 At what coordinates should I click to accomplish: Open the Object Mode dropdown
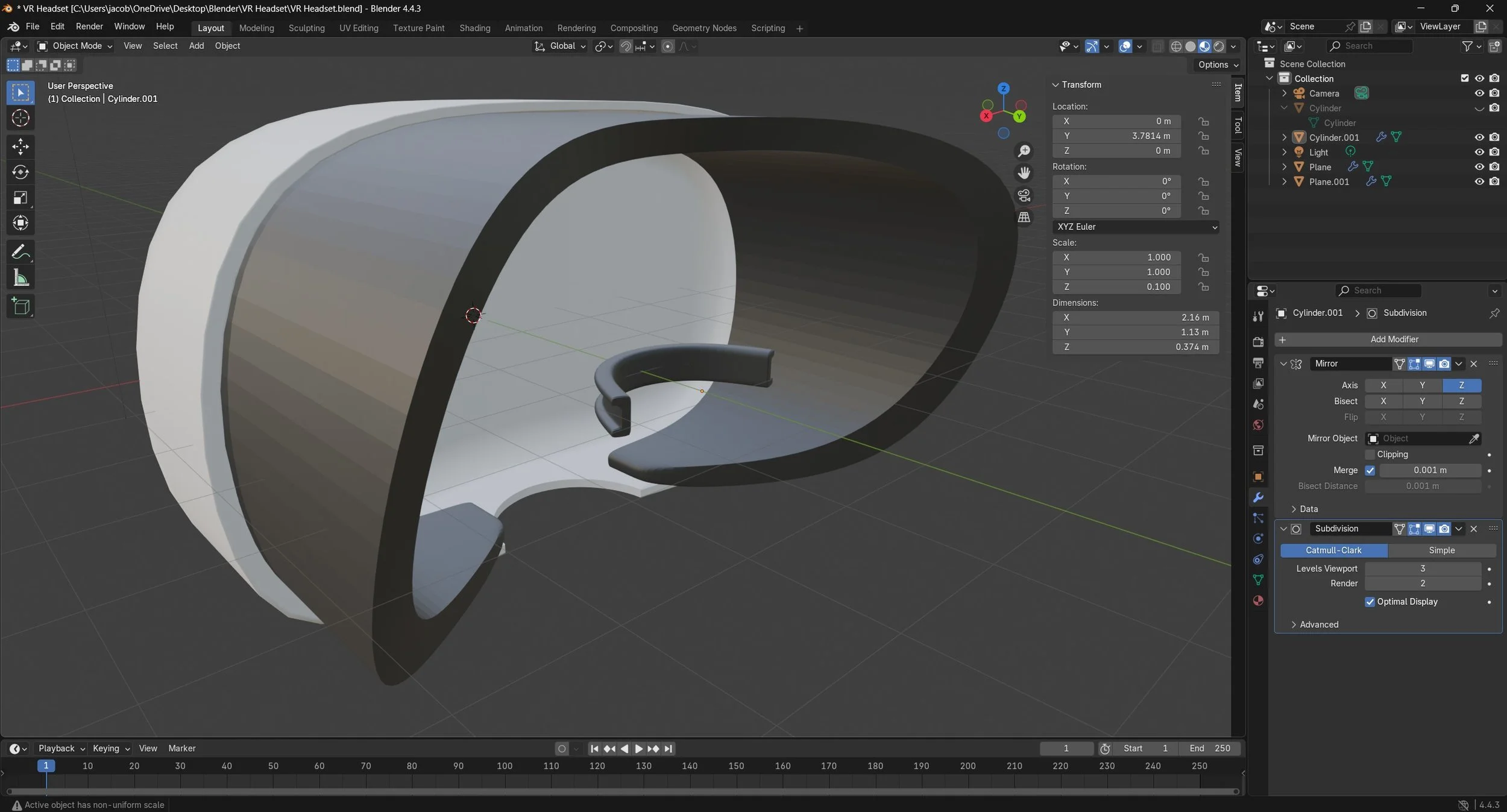coord(75,46)
